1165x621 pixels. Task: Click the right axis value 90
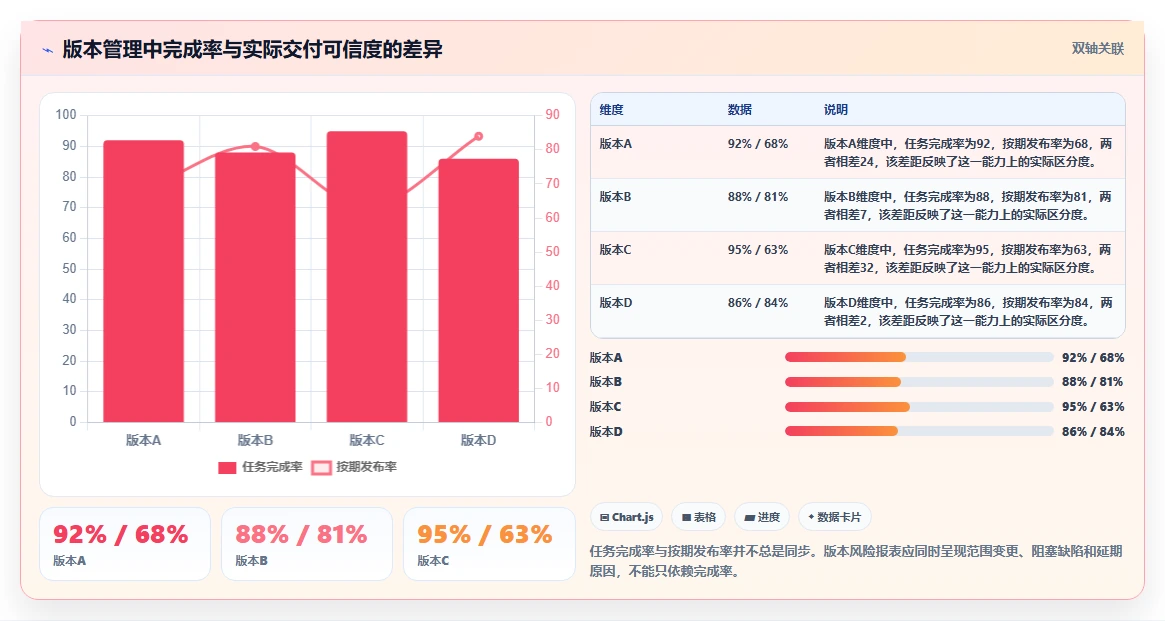coord(552,114)
